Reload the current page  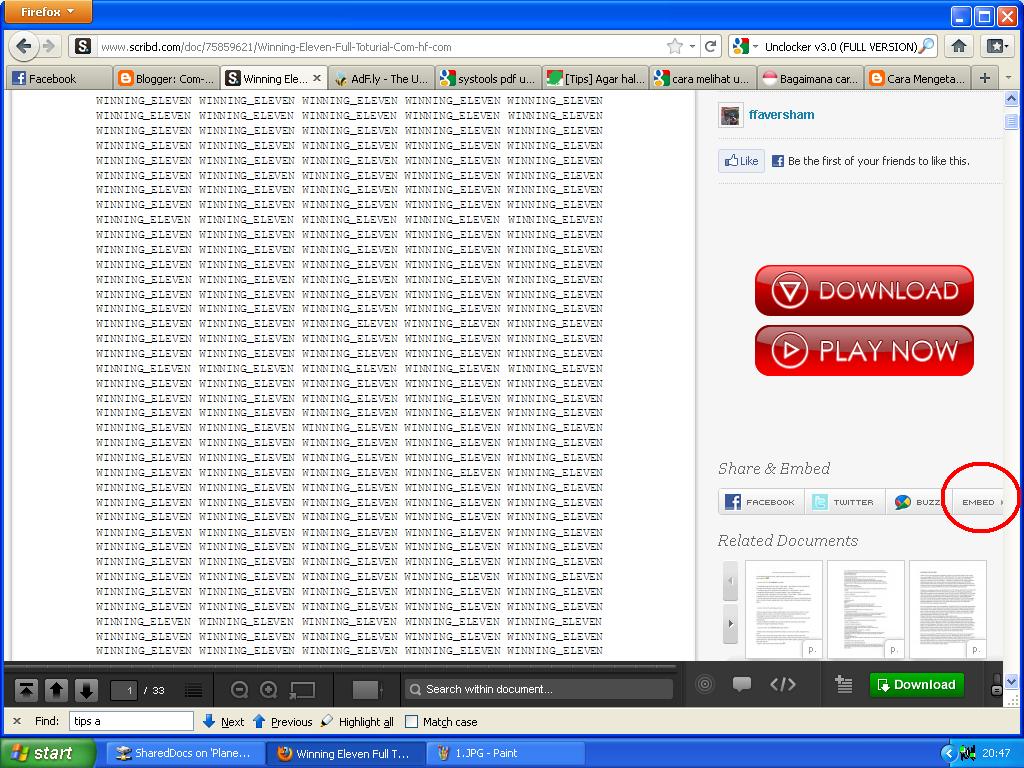click(711, 46)
